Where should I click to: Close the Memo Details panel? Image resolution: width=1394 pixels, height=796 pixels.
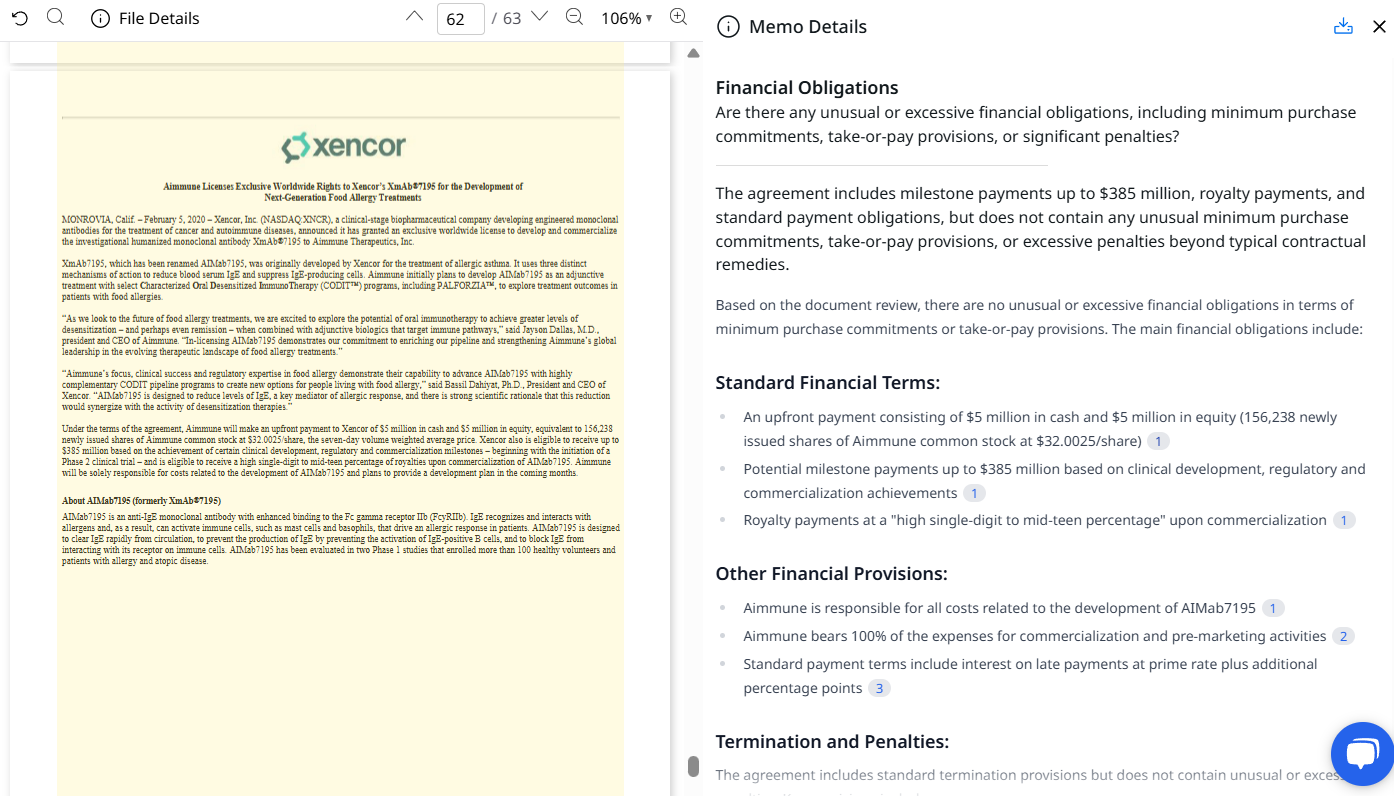[x=1379, y=27]
